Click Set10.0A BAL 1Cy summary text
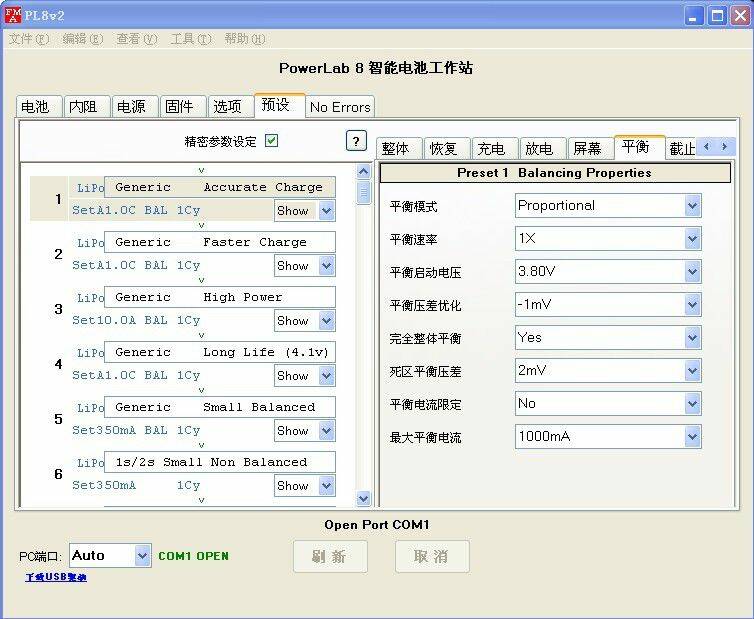Viewport: 754px width, 619px height. [136, 320]
